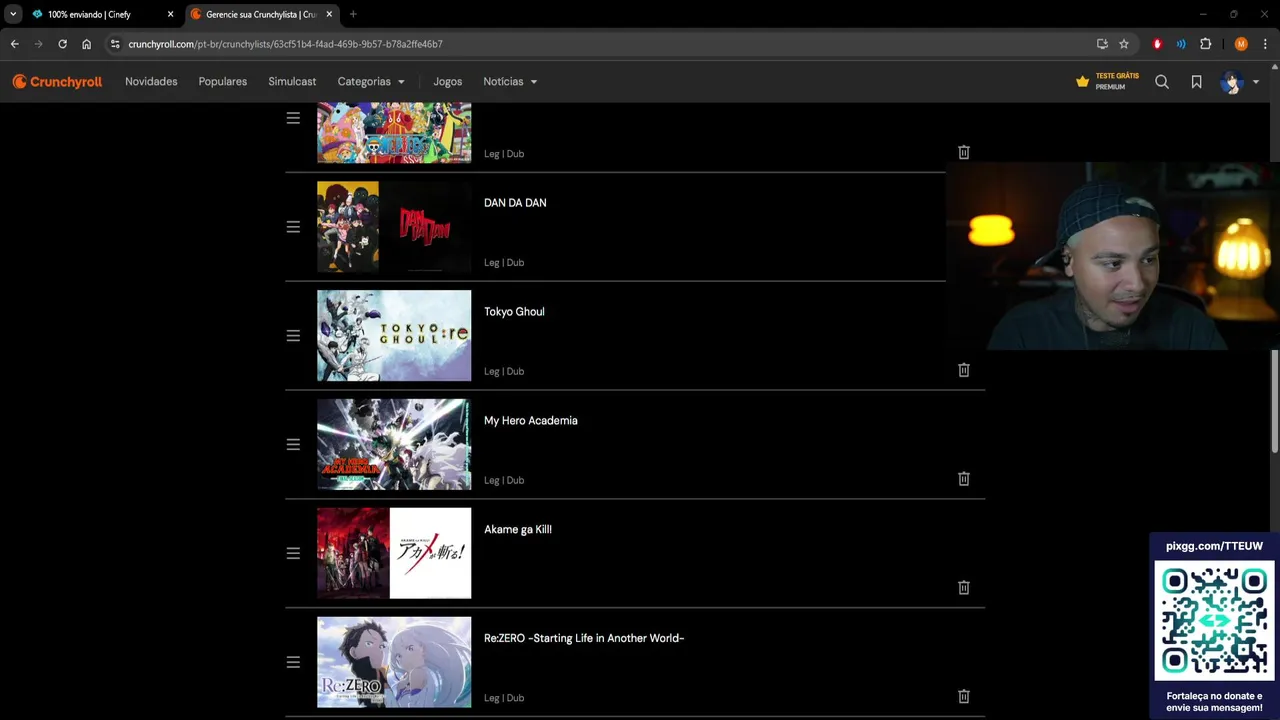Click Leg | Dub under Re:ZERO

(504, 698)
